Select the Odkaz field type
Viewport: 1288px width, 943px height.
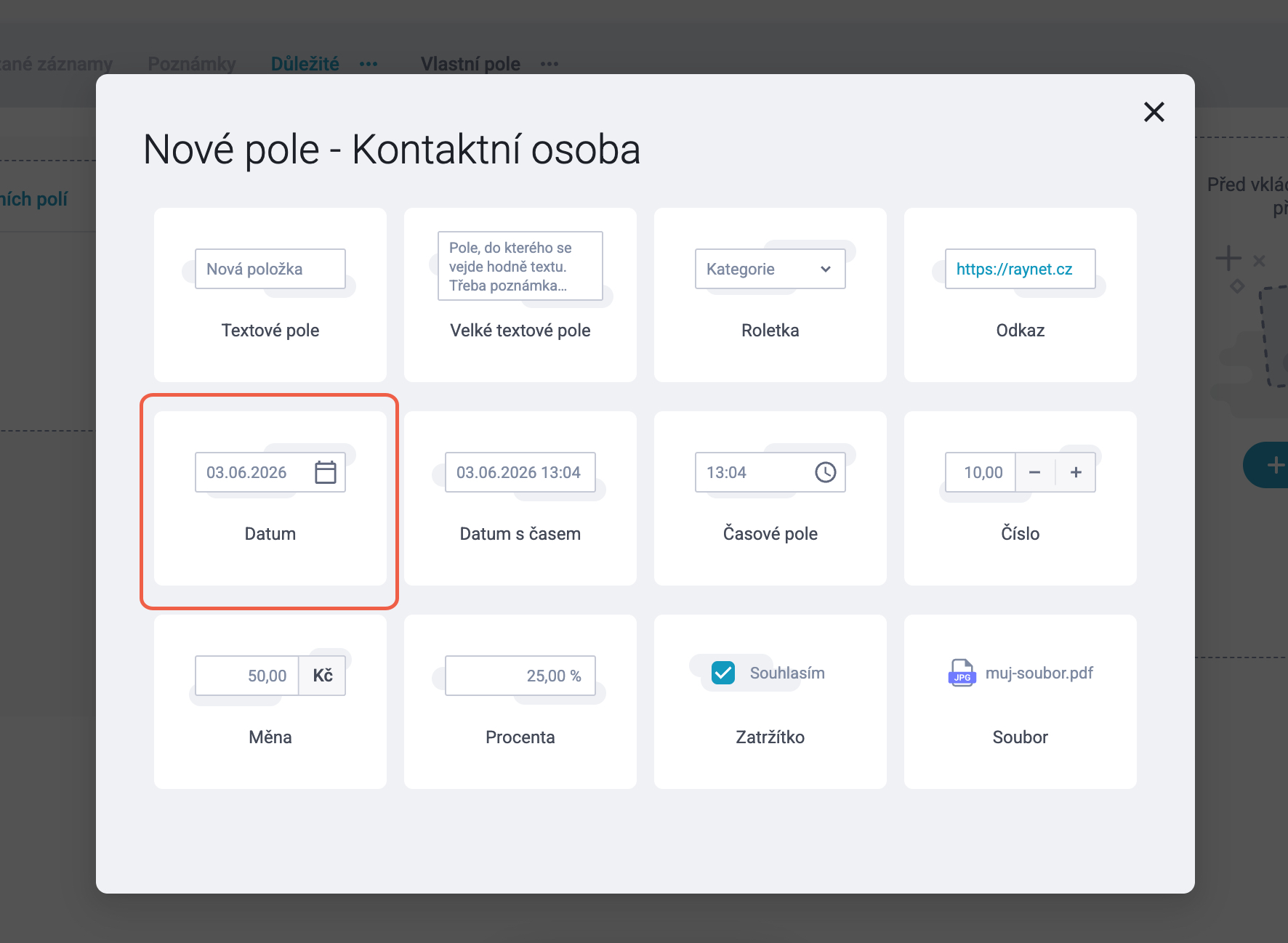tap(1021, 295)
